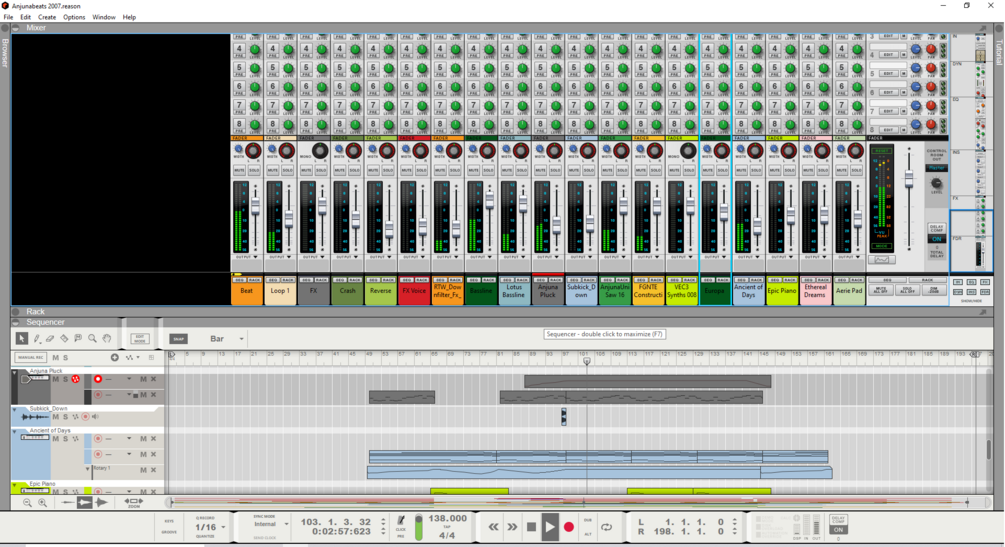Open the Options menu
The image size is (1005, 547).
click(x=74, y=17)
